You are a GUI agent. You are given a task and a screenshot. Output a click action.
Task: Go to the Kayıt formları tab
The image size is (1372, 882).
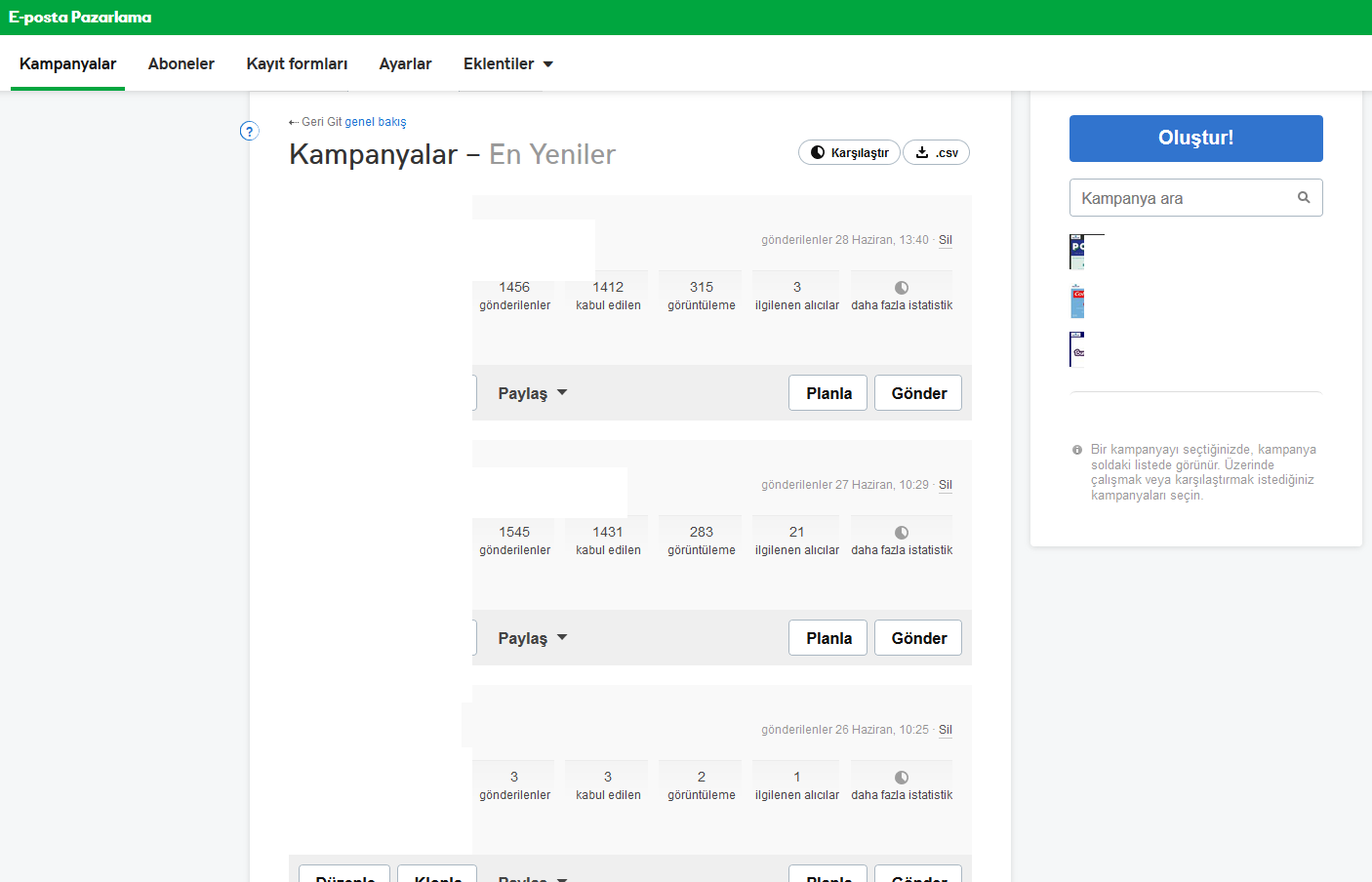(x=297, y=63)
